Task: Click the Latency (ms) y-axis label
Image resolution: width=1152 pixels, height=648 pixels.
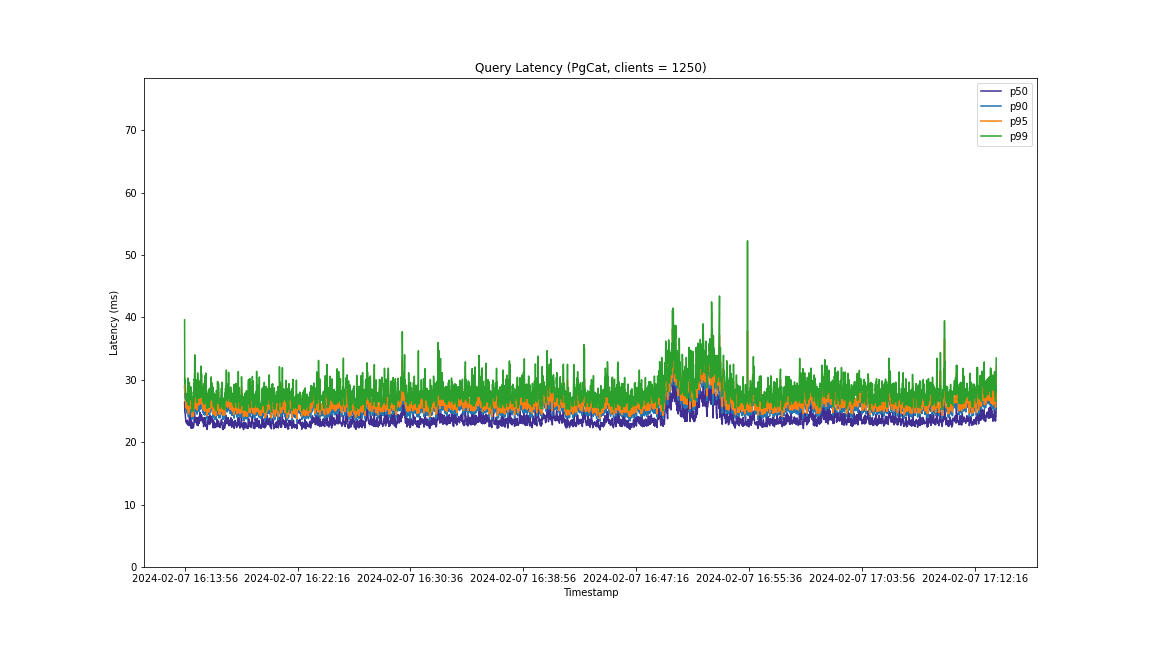Action: click(x=114, y=323)
